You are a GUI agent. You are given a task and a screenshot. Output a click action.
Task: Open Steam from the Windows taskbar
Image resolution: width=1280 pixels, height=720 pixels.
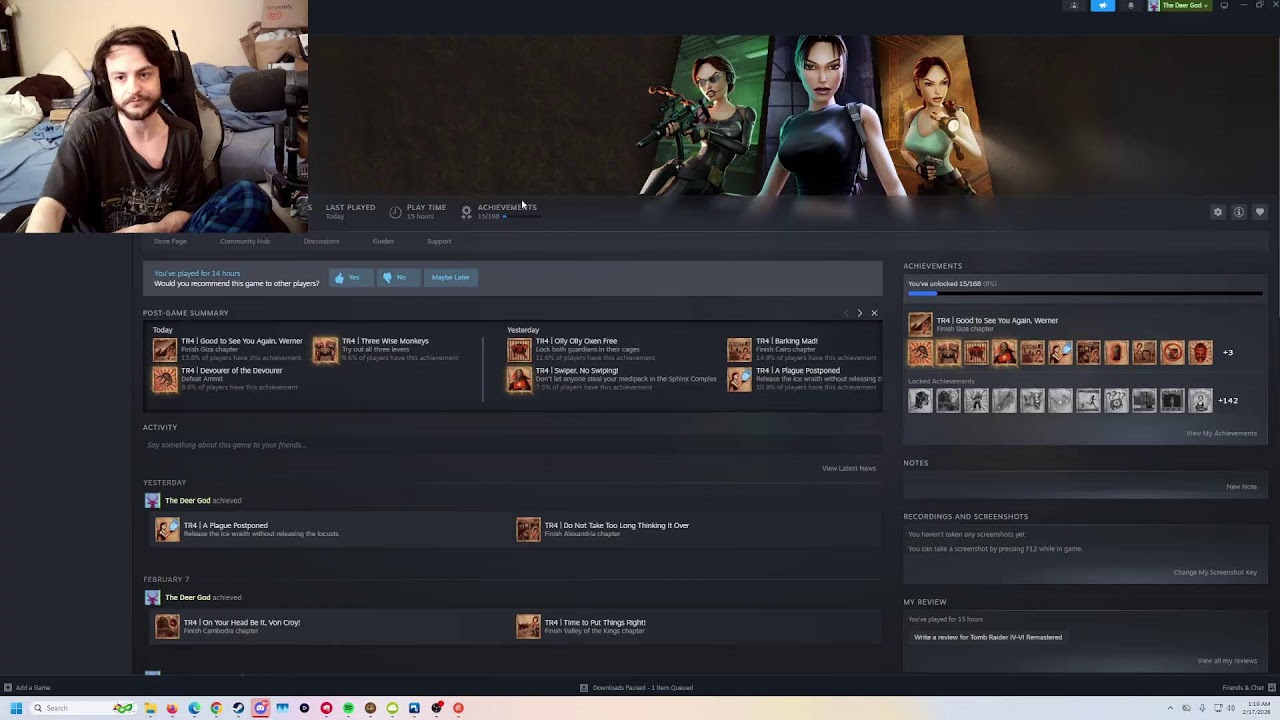238,708
